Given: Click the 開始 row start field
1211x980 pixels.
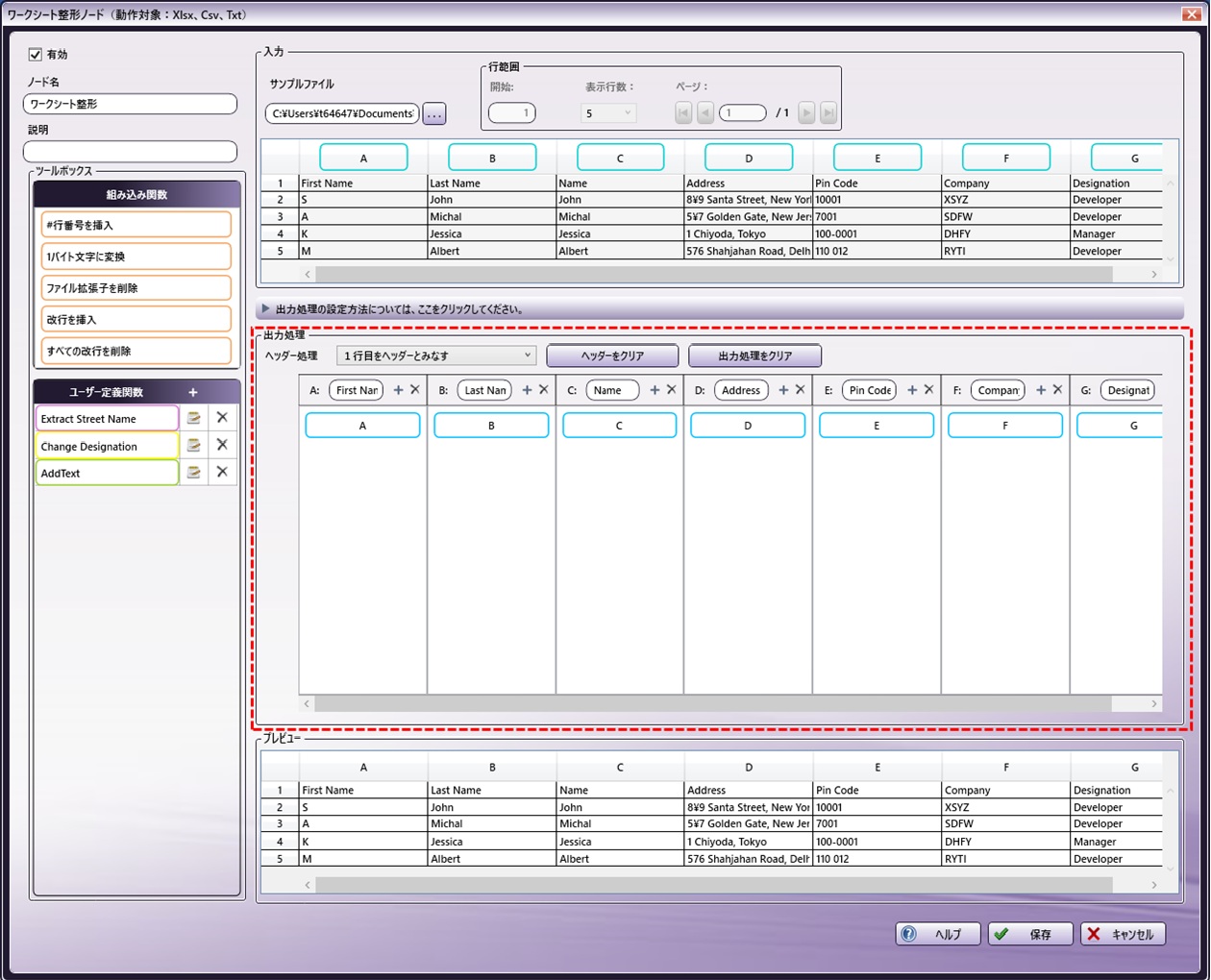Looking at the screenshot, I should pos(512,113).
